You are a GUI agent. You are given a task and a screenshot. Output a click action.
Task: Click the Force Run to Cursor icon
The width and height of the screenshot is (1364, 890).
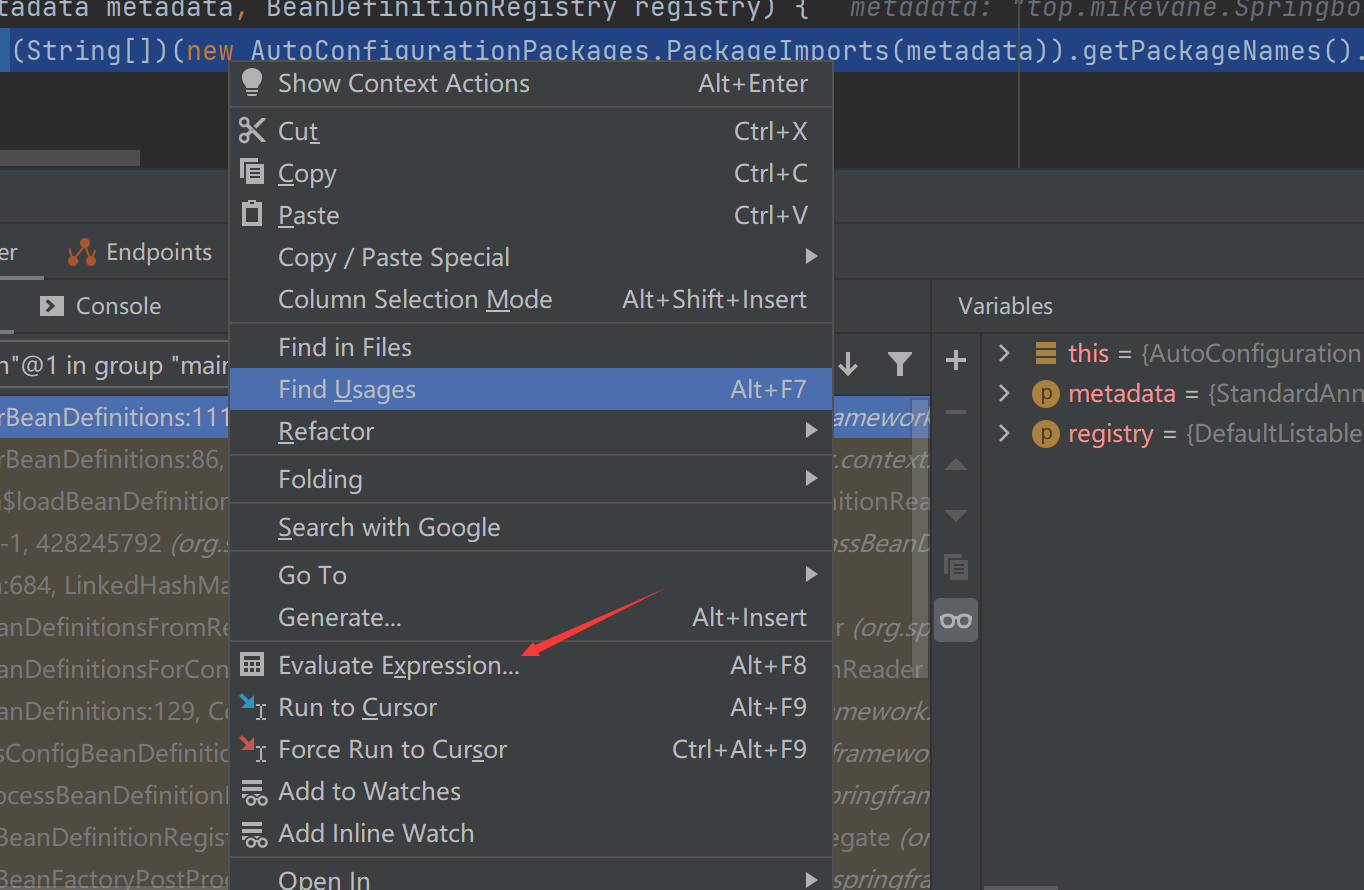pos(252,749)
